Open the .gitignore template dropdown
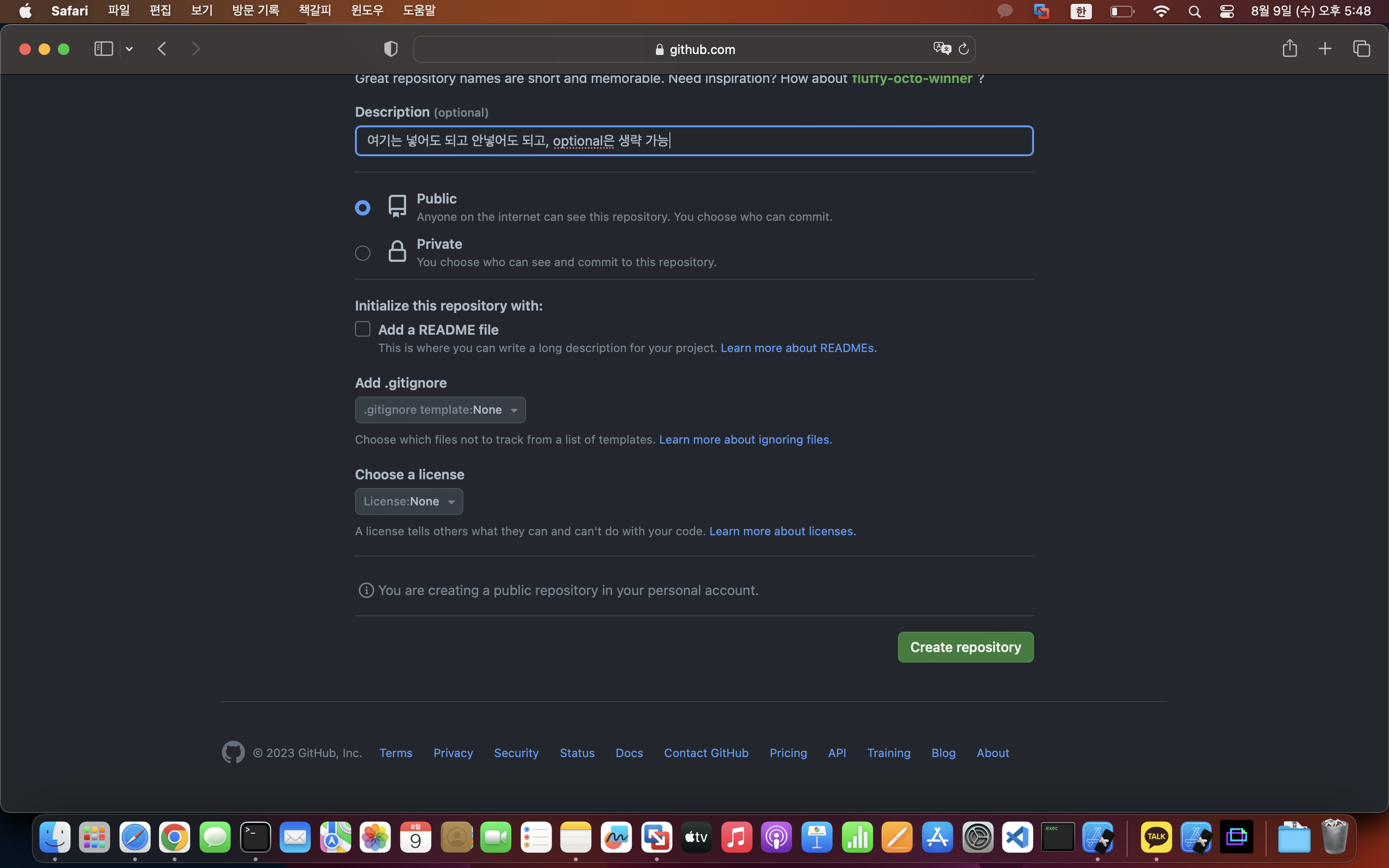The image size is (1389, 868). coord(440,410)
